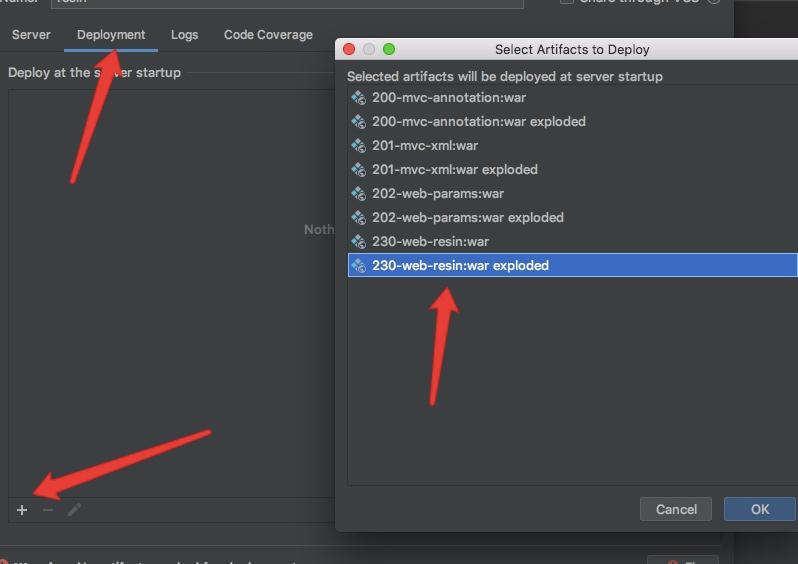Click the pencil icon to edit an artifact
Screen dimensions: 798x564
click(74, 510)
